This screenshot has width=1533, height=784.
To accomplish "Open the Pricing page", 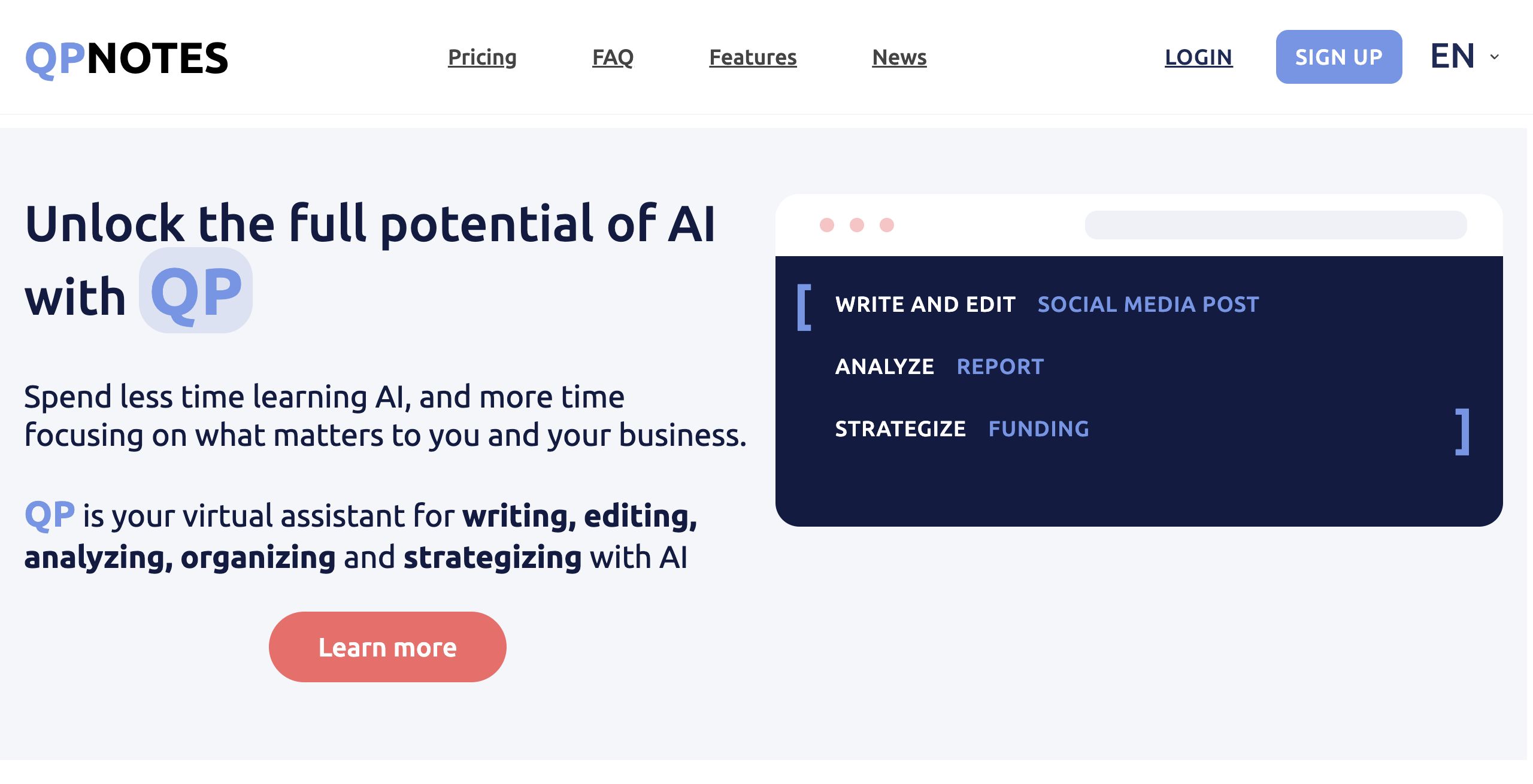I will click(482, 57).
